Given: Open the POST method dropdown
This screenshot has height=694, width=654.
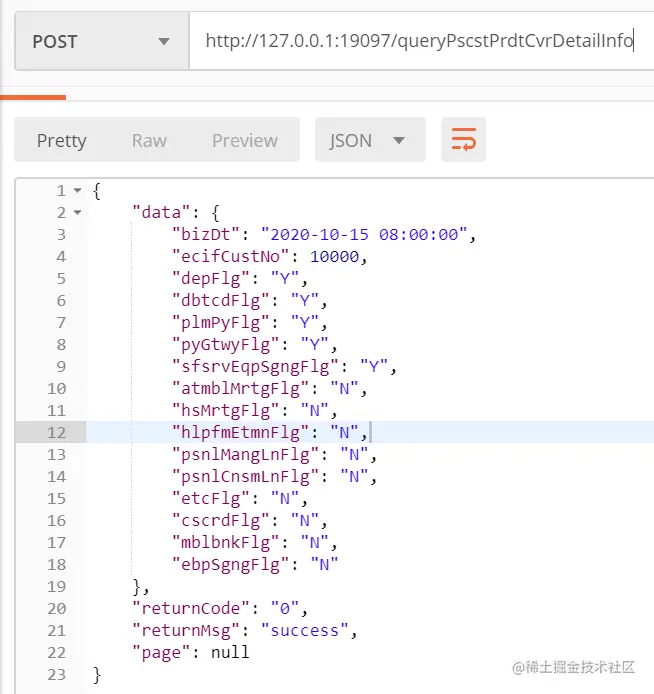Looking at the screenshot, I should tap(102, 41).
